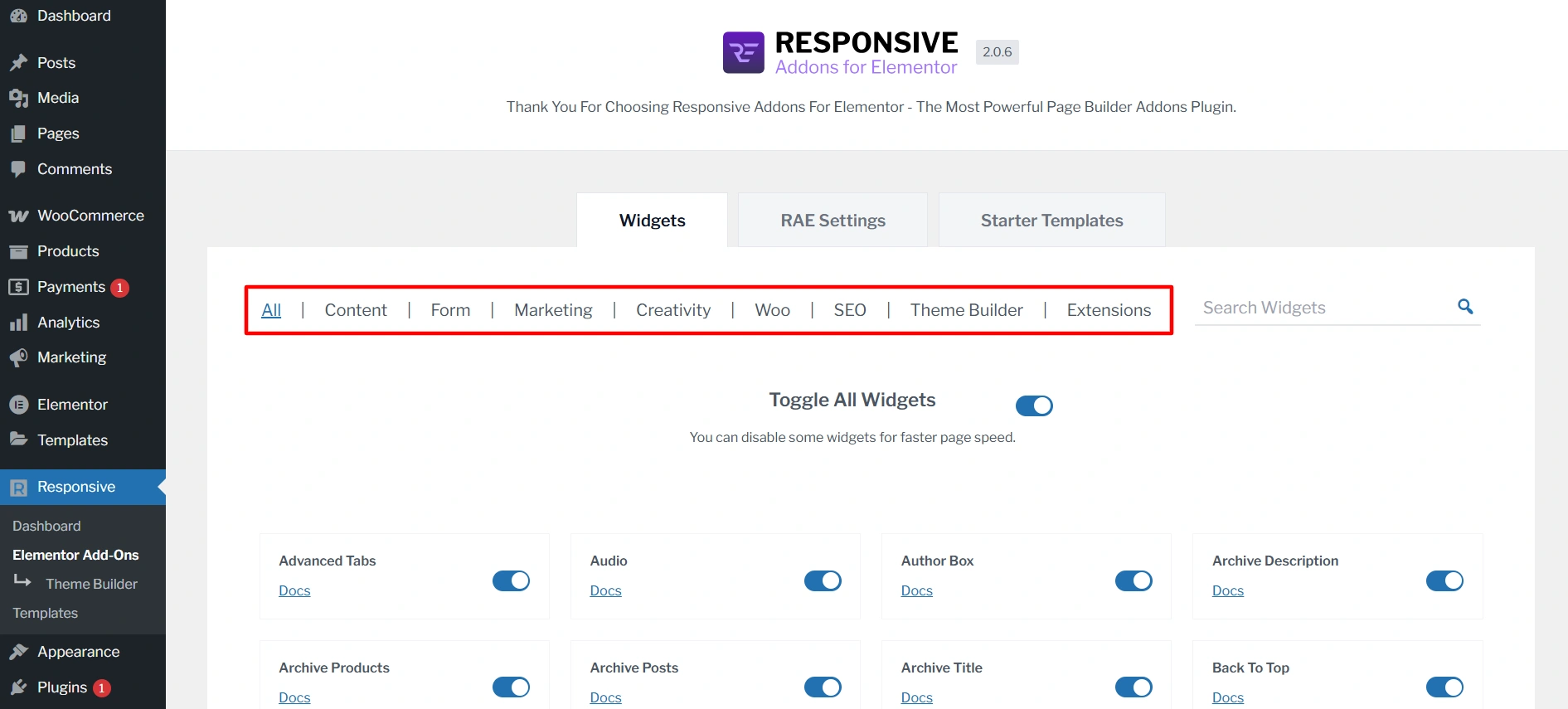
Task: Switch off Toggle All Widgets
Action: click(x=1034, y=405)
